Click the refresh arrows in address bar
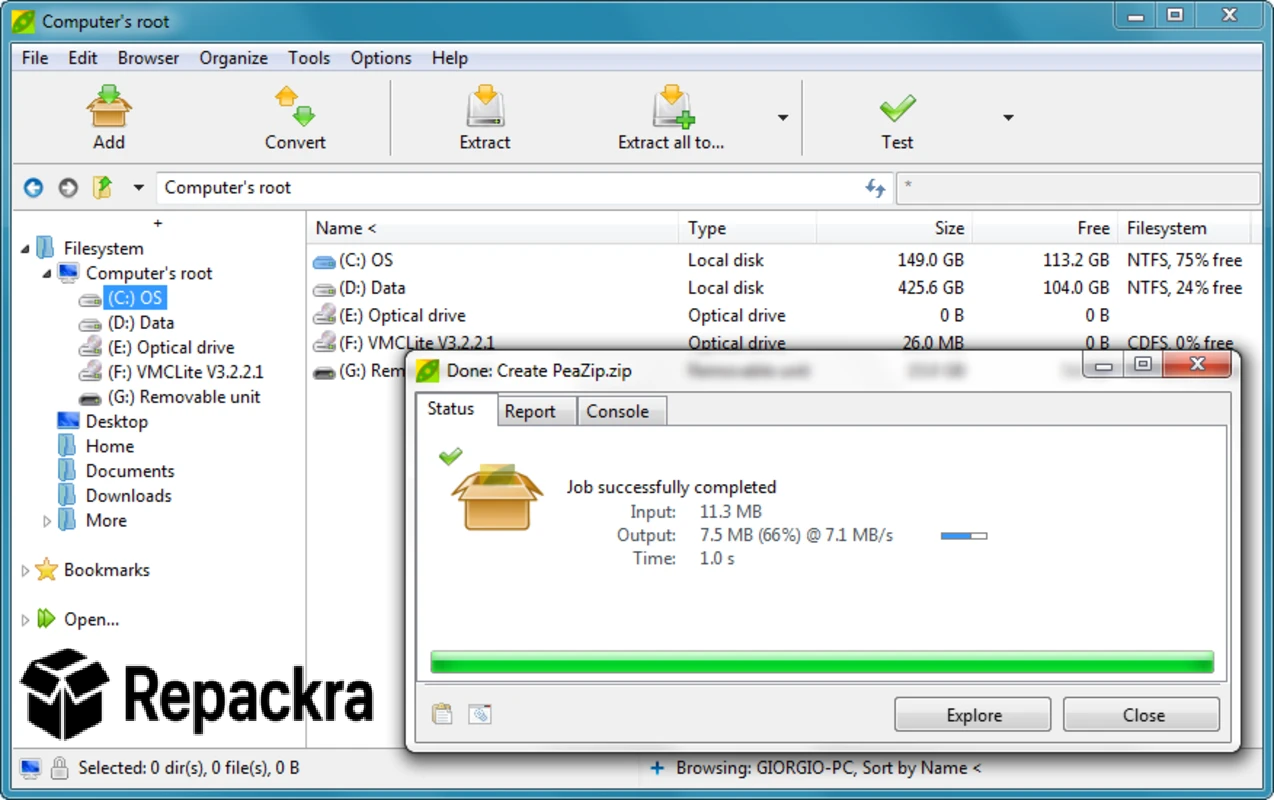The height and width of the screenshot is (800, 1274). click(x=875, y=188)
